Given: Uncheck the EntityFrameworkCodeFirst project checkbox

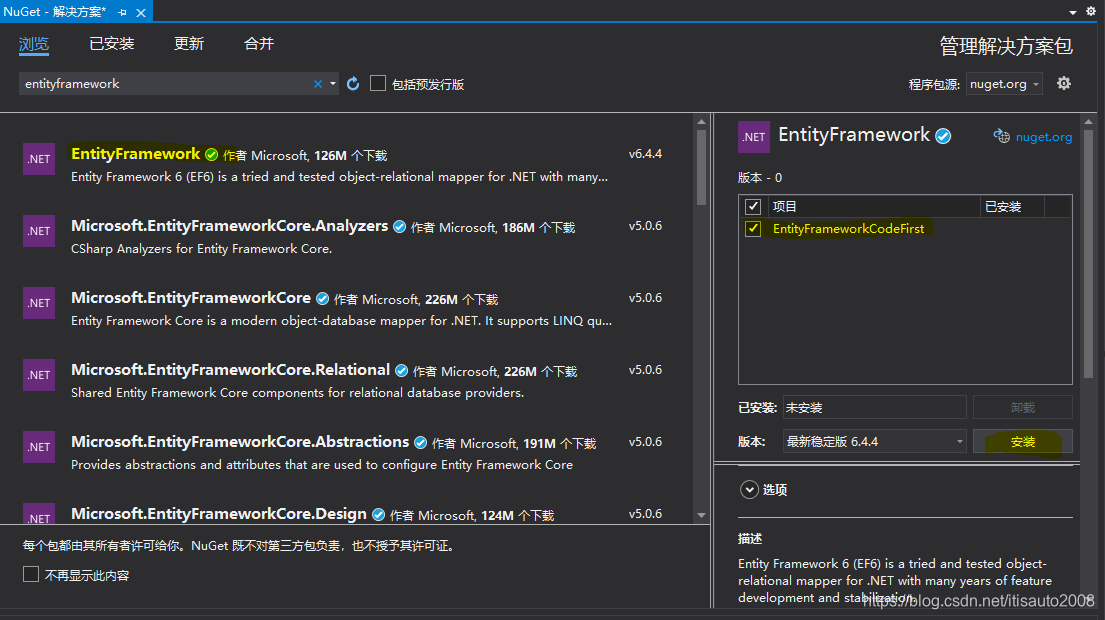Looking at the screenshot, I should click(x=753, y=228).
